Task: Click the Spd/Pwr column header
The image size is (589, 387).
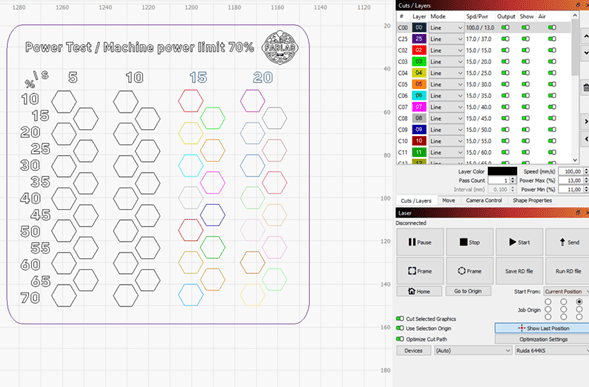Action: coord(477,17)
